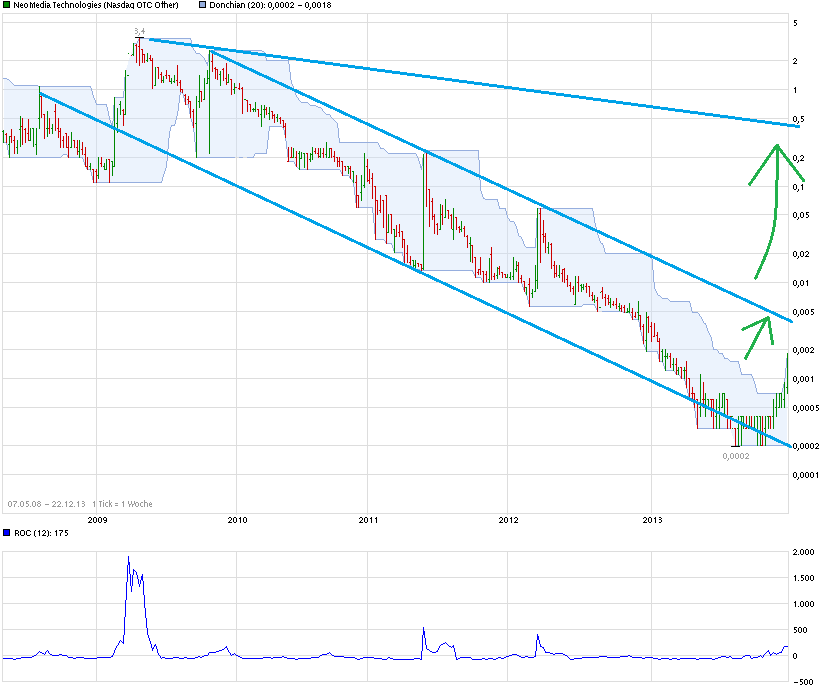Viewport: 829px width, 691px height.
Task: Click the blue ROC (12) legend square
Action: click(x=7, y=532)
